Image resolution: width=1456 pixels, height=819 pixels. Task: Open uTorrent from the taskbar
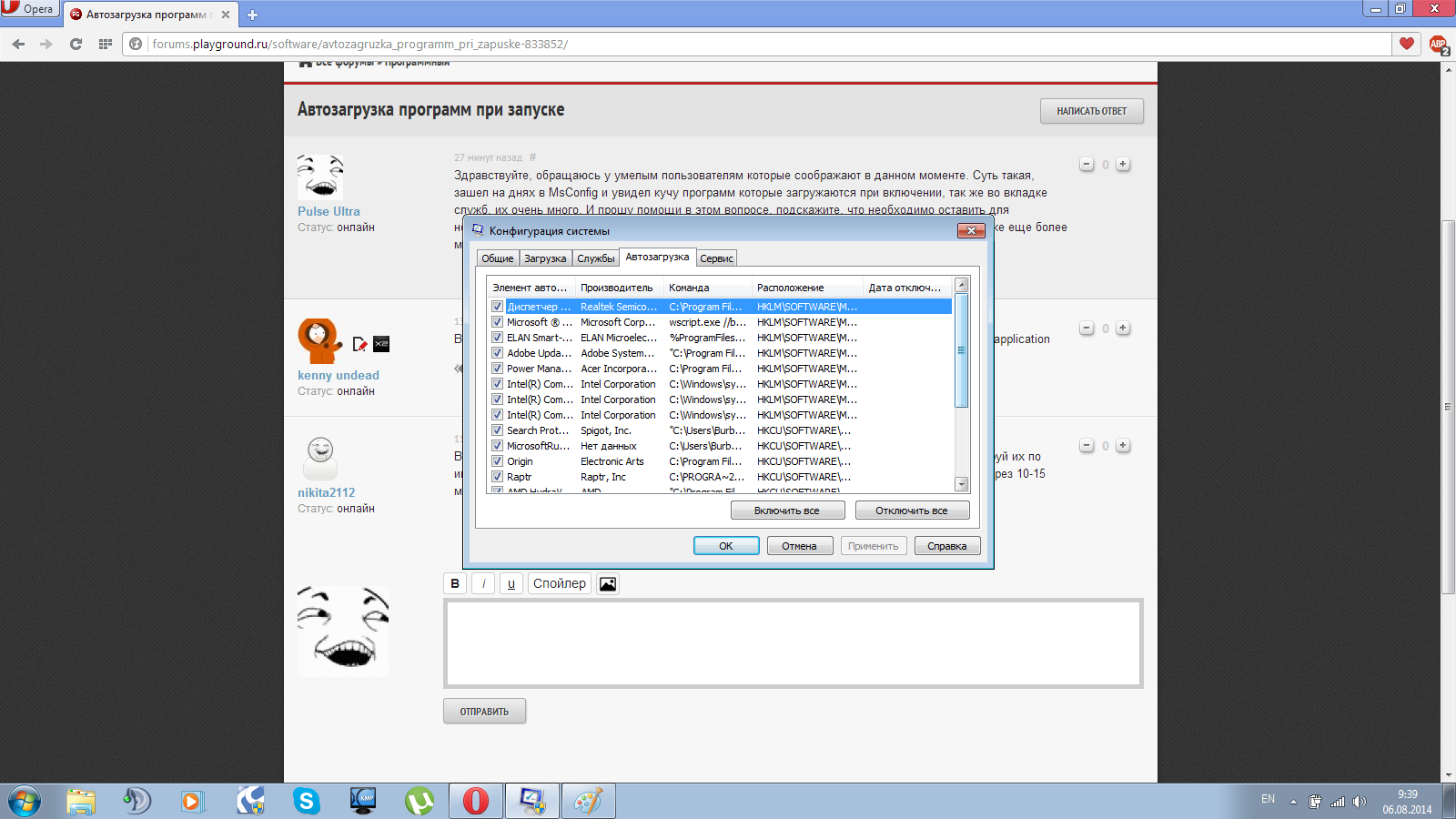tap(420, 802)
